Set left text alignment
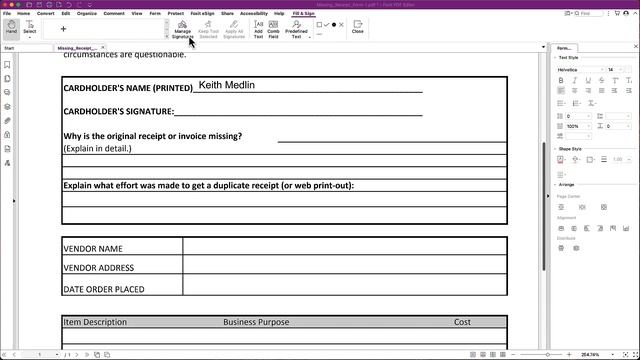This screenshot has width=640, height=360. (561, 91)
